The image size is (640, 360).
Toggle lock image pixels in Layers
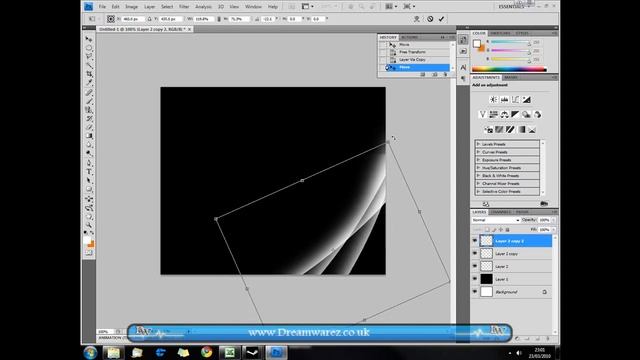point(494,230)
